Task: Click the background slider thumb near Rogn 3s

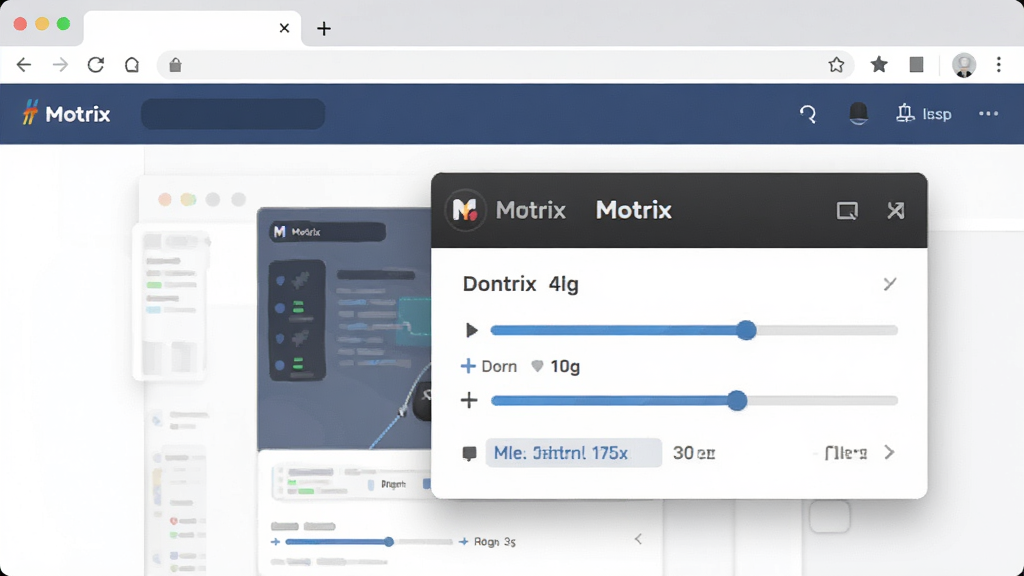Action: click(389, 541)
